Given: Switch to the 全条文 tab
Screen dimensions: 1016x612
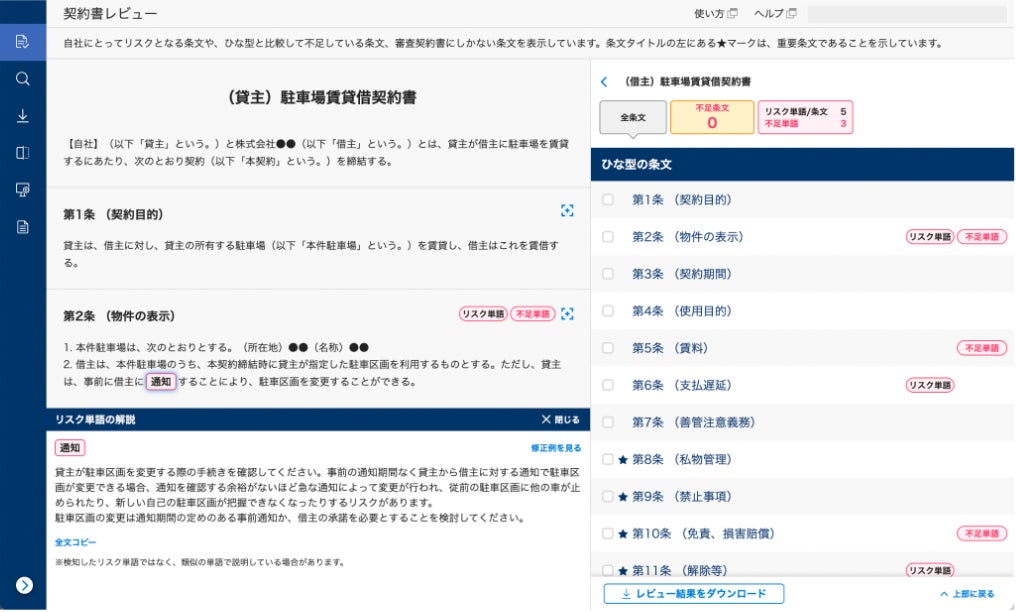Looking at the screenshot, I should [x=632, y=118].
